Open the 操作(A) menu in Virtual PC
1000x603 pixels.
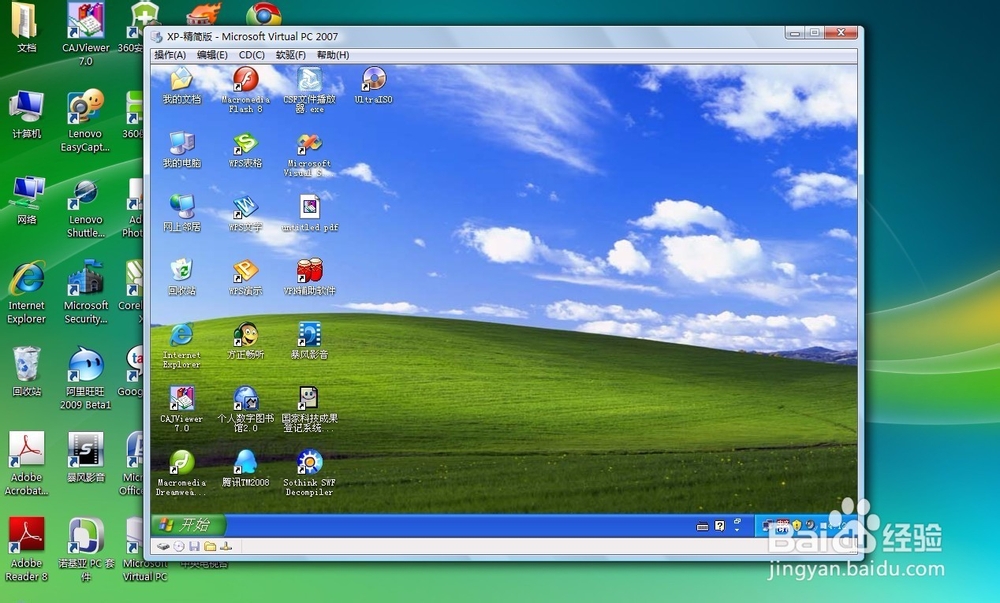point(170,55)
